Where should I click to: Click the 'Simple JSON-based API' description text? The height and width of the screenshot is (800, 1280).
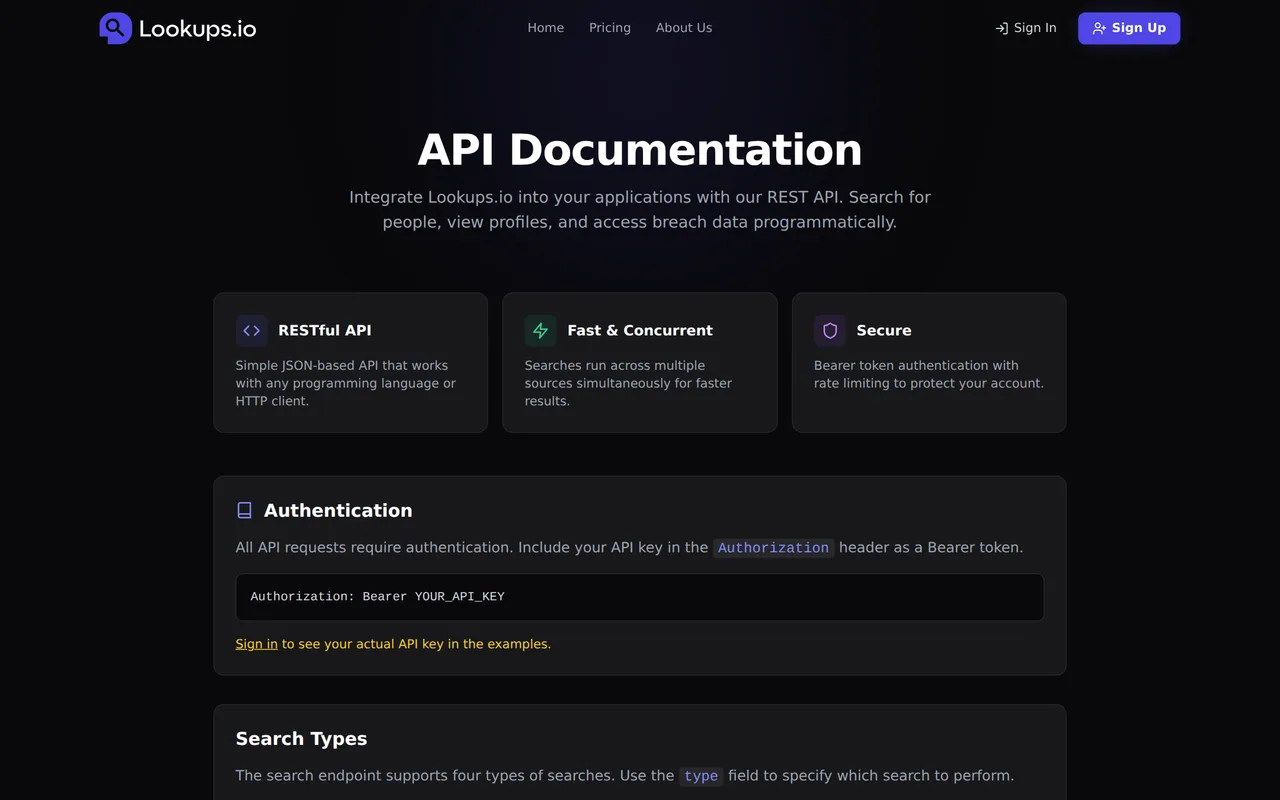[346, 383]
